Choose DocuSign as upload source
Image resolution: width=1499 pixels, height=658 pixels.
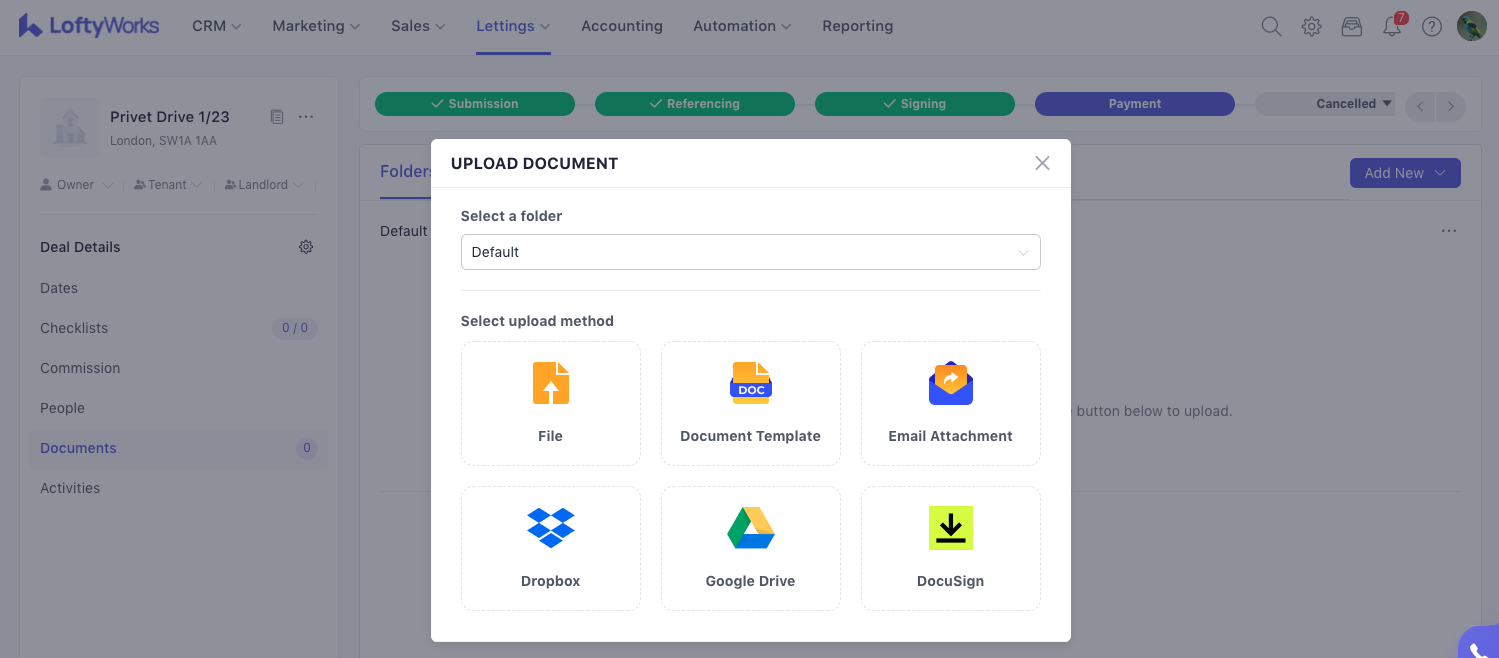tap(950, 548)
